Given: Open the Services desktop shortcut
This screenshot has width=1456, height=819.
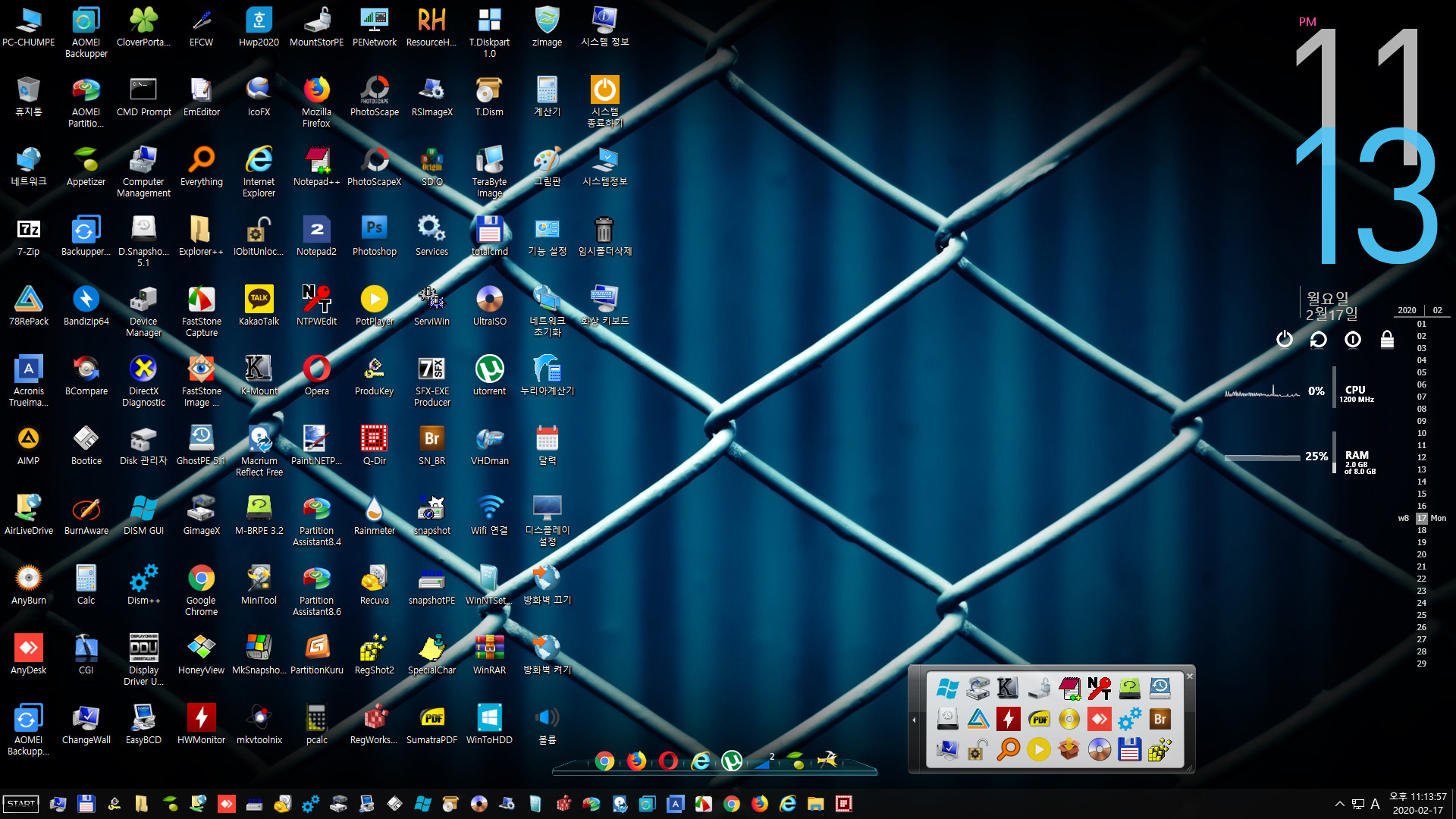Looking at the screenshot, I should click(x=431, y=237).
